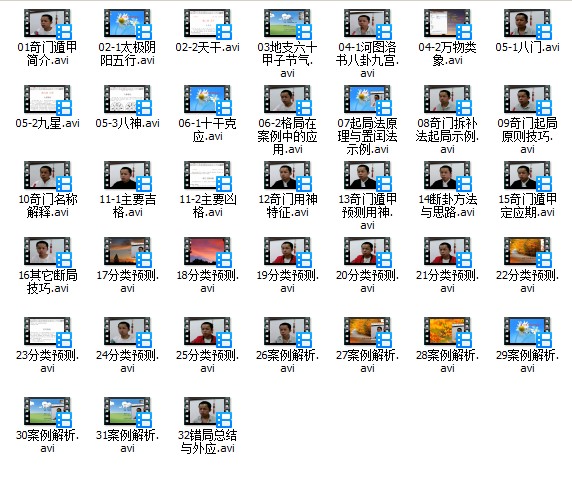Screen dimensions: 572x491
Task: Select the 28案例解析.avi file
Action: pos(448,332)
